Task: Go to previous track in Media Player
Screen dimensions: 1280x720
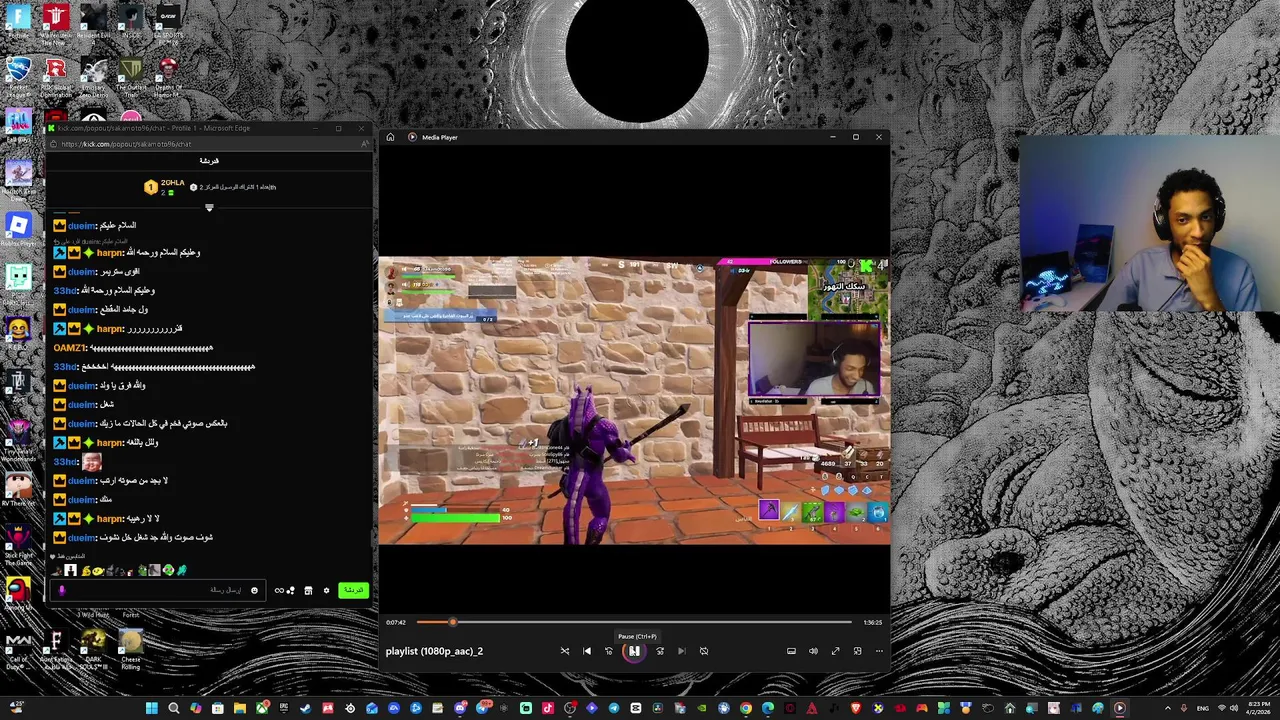Action: point(587,651)
